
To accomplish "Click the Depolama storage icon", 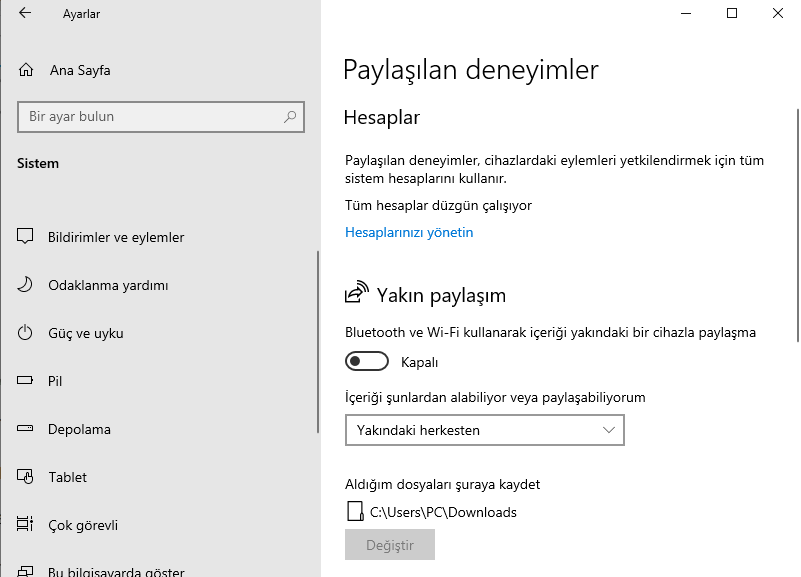I will [26, 429].
